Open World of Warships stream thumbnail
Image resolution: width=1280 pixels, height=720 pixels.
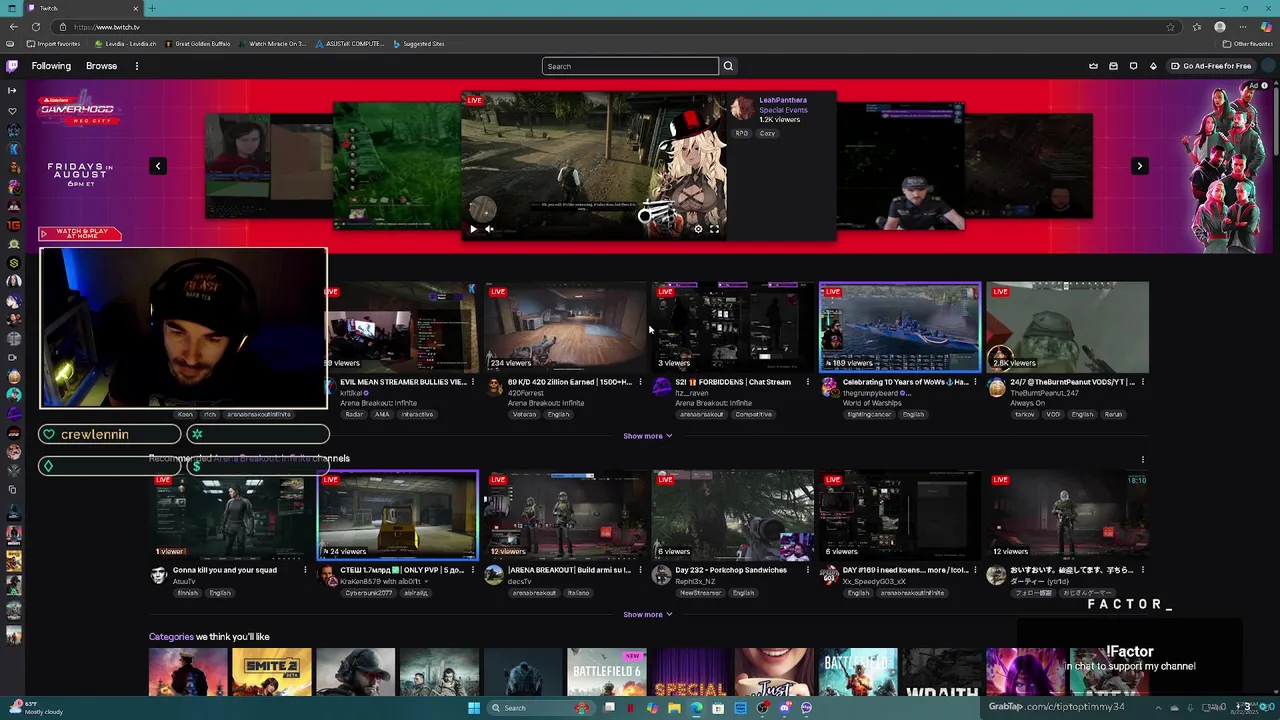(x=900, y=327)
